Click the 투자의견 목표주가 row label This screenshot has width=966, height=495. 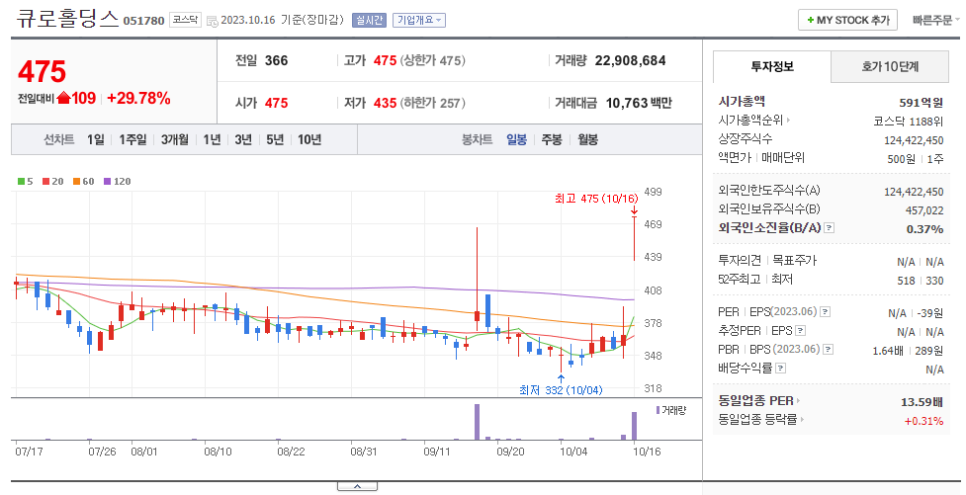pos(767,261)
